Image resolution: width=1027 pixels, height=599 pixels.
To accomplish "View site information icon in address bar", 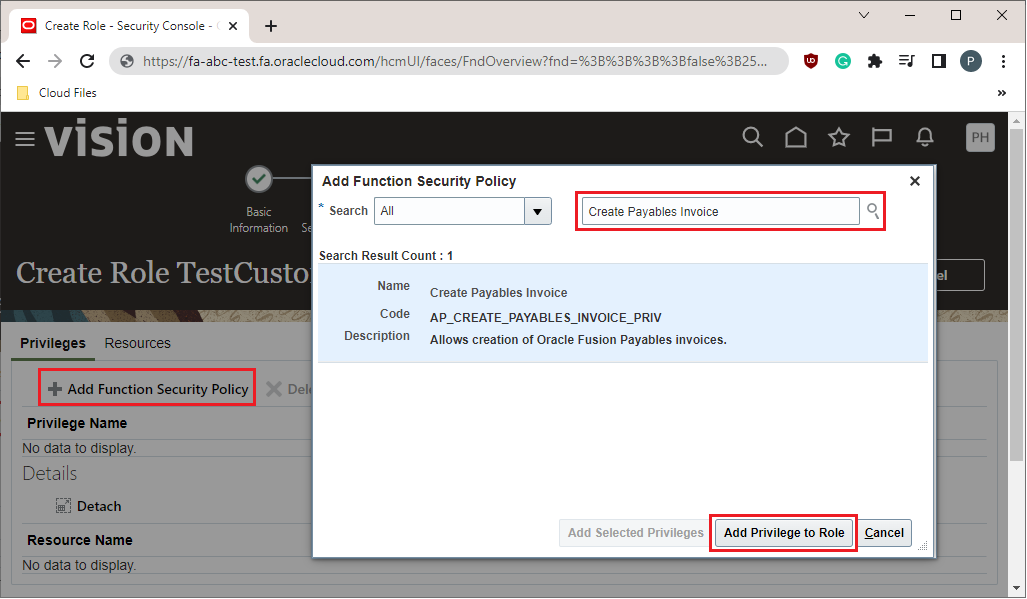I will pos(127,61).
